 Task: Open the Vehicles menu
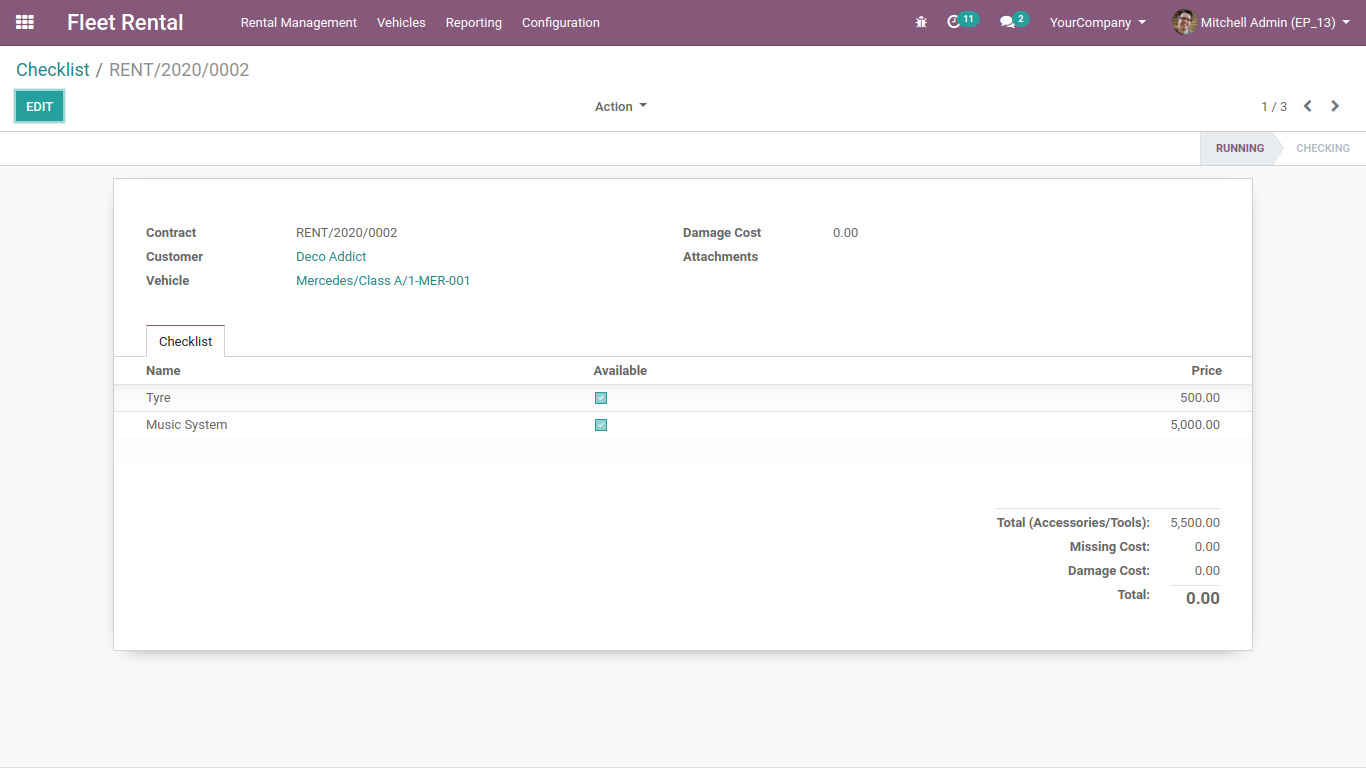[x=401, y=22]
